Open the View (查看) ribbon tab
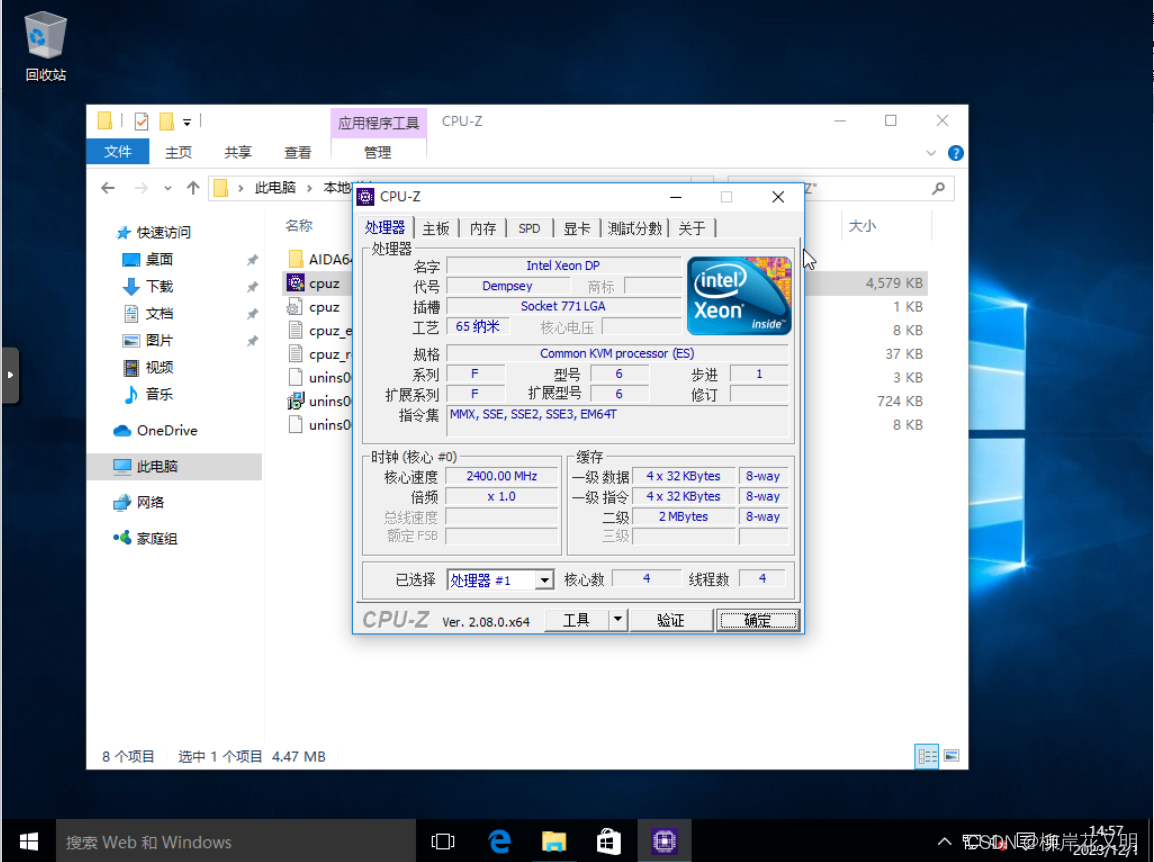1154x862 pixels. pyautogui.click(x=297, y=152)
